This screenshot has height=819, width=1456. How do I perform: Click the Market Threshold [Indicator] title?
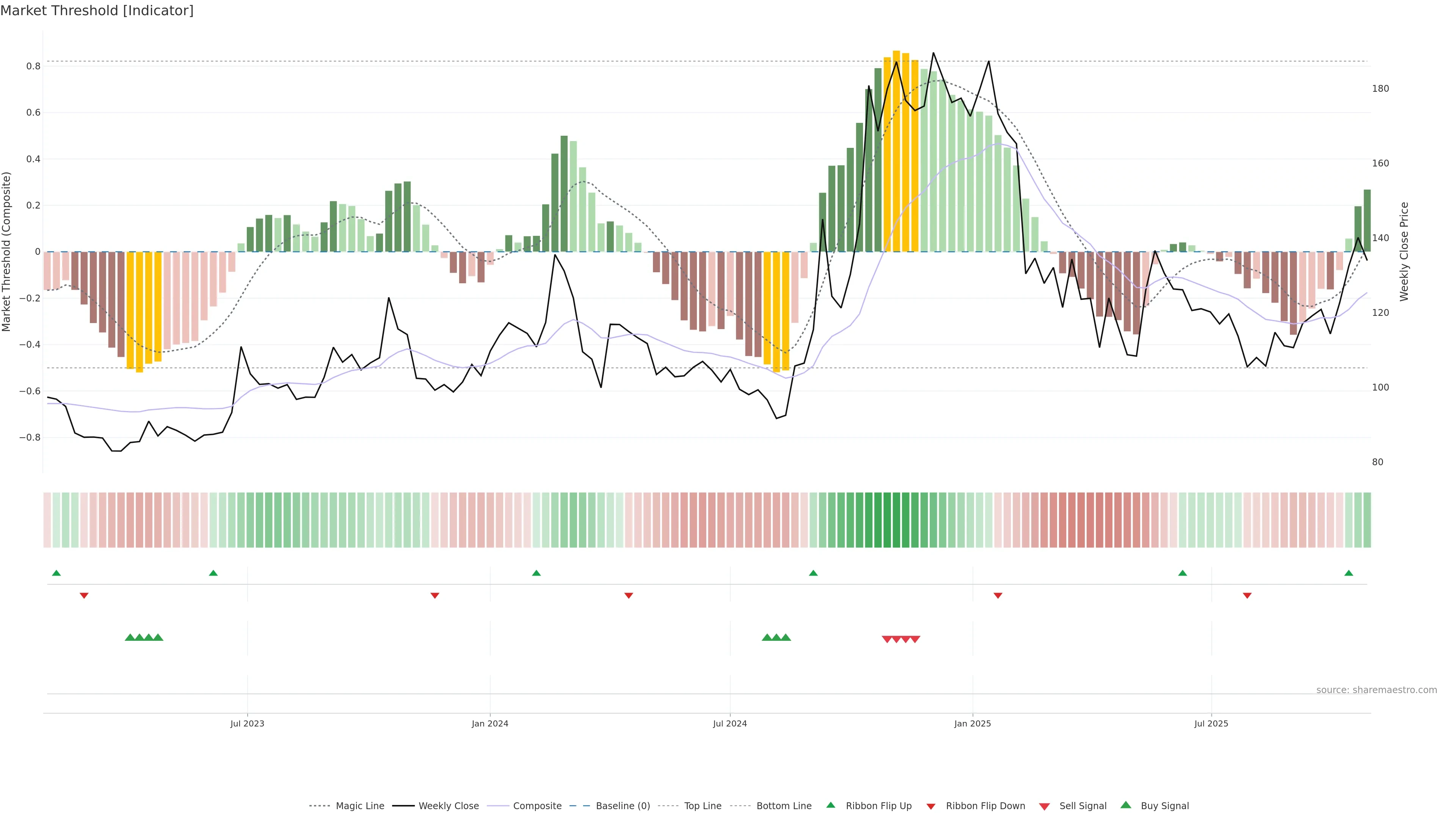97,11
